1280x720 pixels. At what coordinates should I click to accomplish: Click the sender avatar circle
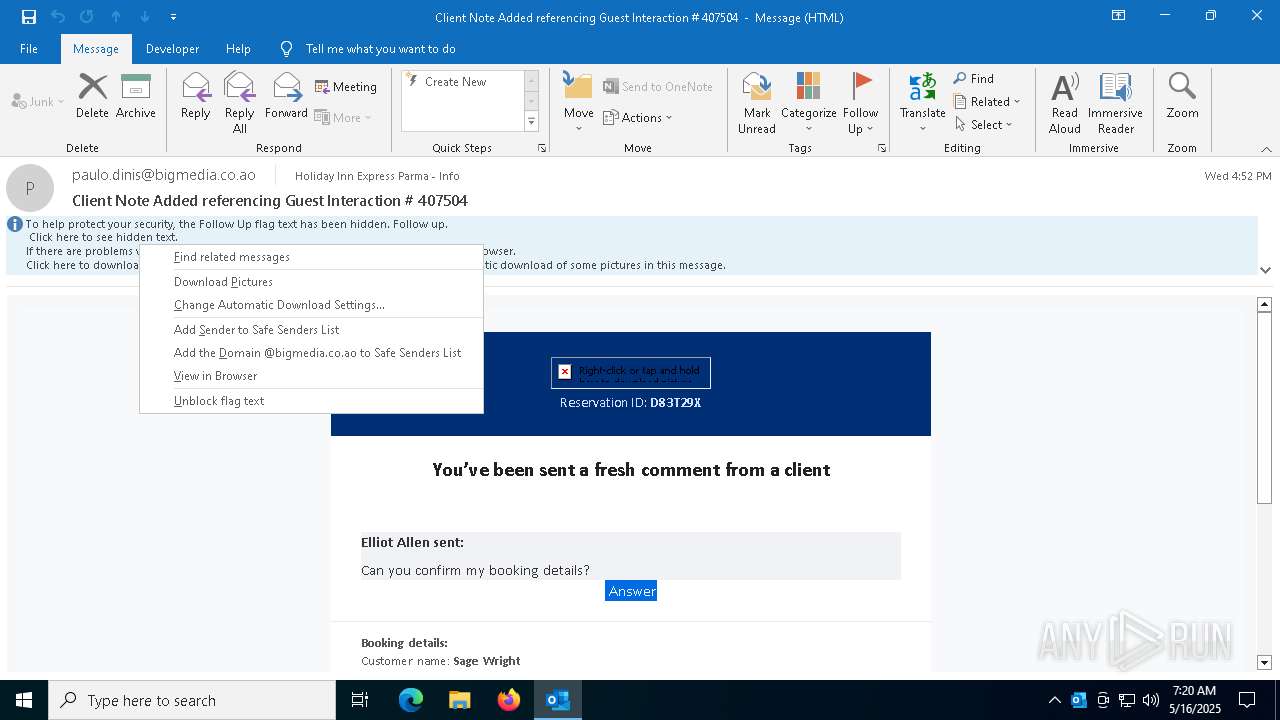tap(30, 188)
